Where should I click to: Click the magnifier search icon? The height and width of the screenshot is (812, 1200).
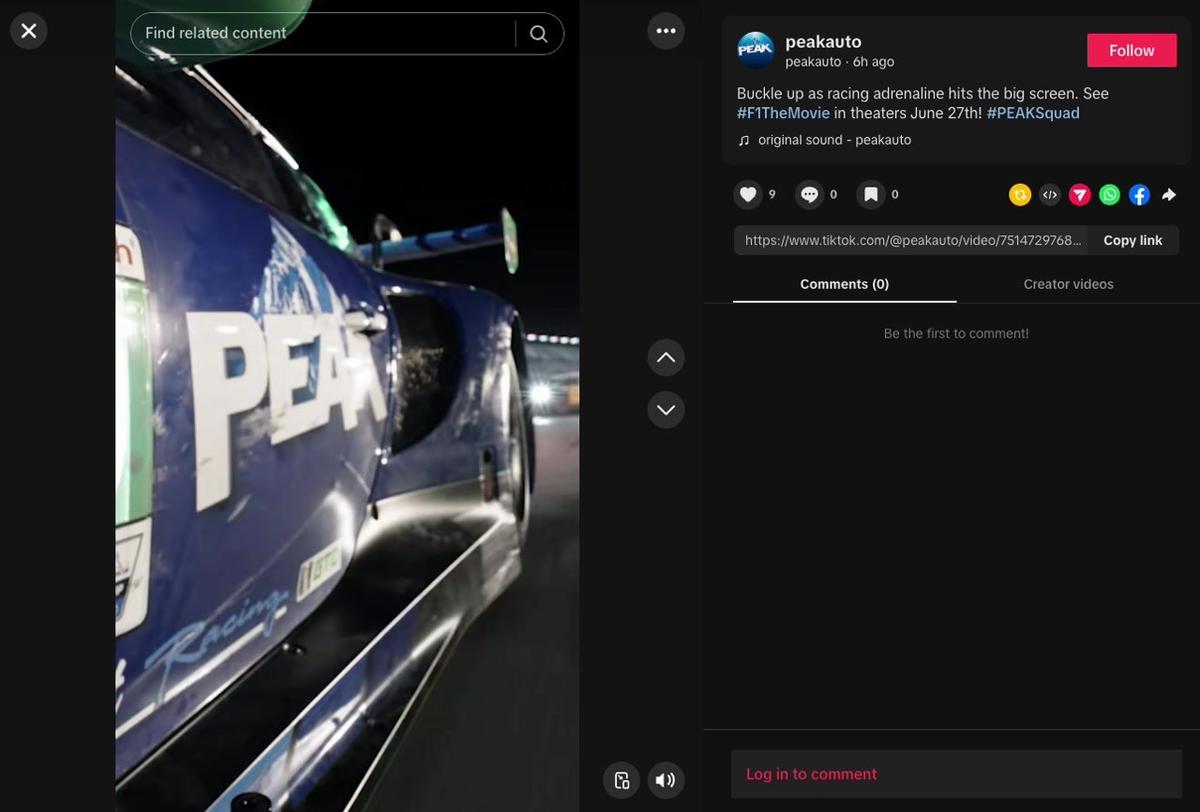[539, 34]
